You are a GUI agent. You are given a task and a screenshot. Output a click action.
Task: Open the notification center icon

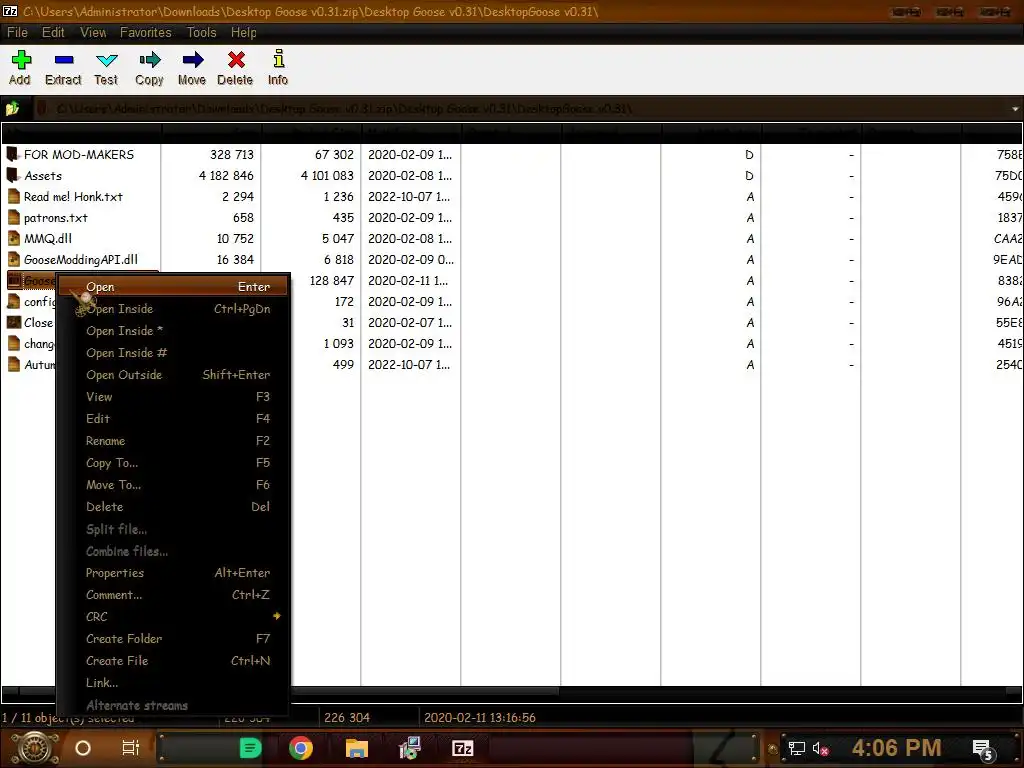[983, 749]
